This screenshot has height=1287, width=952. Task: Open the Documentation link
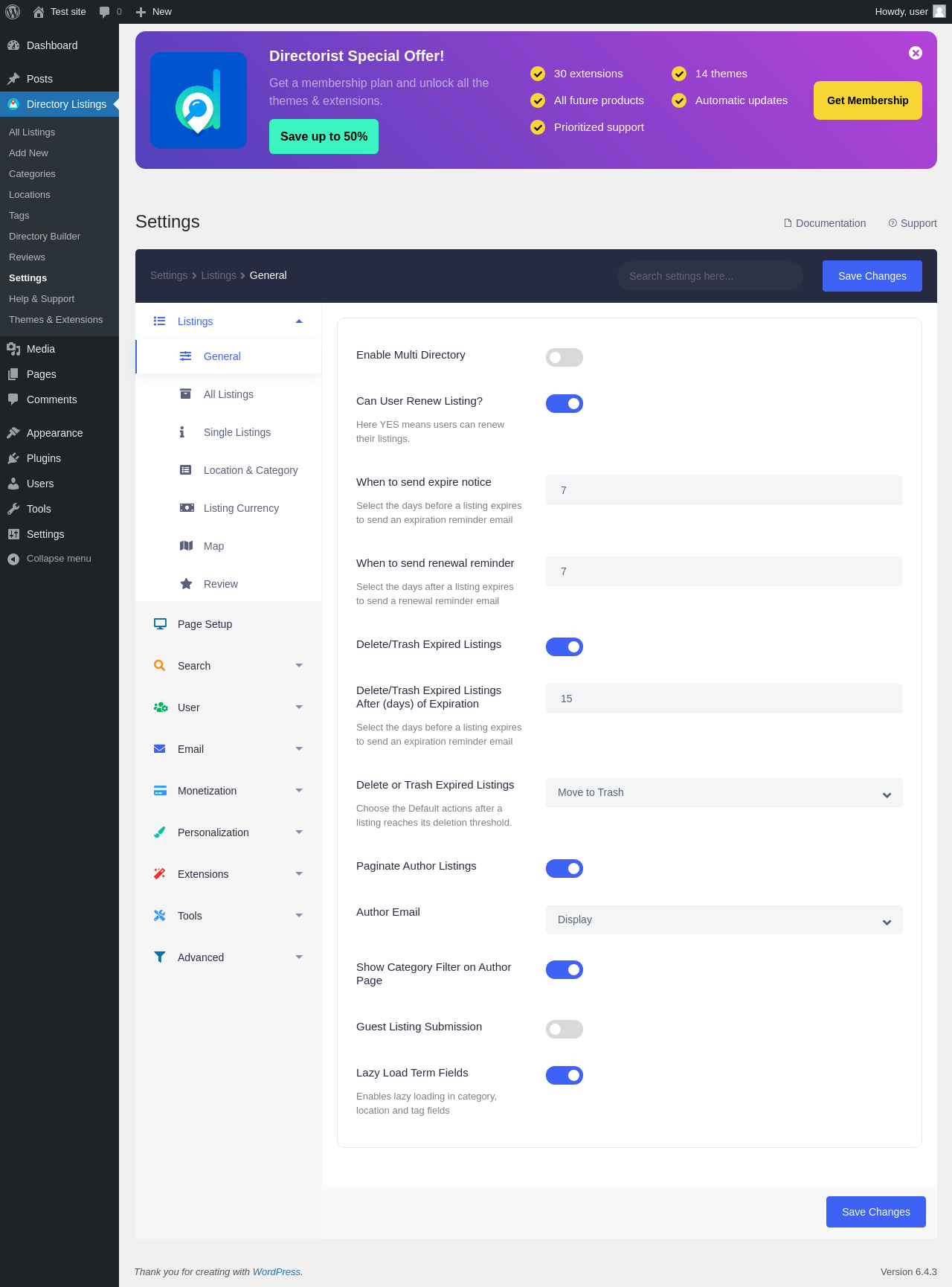click(x=825, y=223)
